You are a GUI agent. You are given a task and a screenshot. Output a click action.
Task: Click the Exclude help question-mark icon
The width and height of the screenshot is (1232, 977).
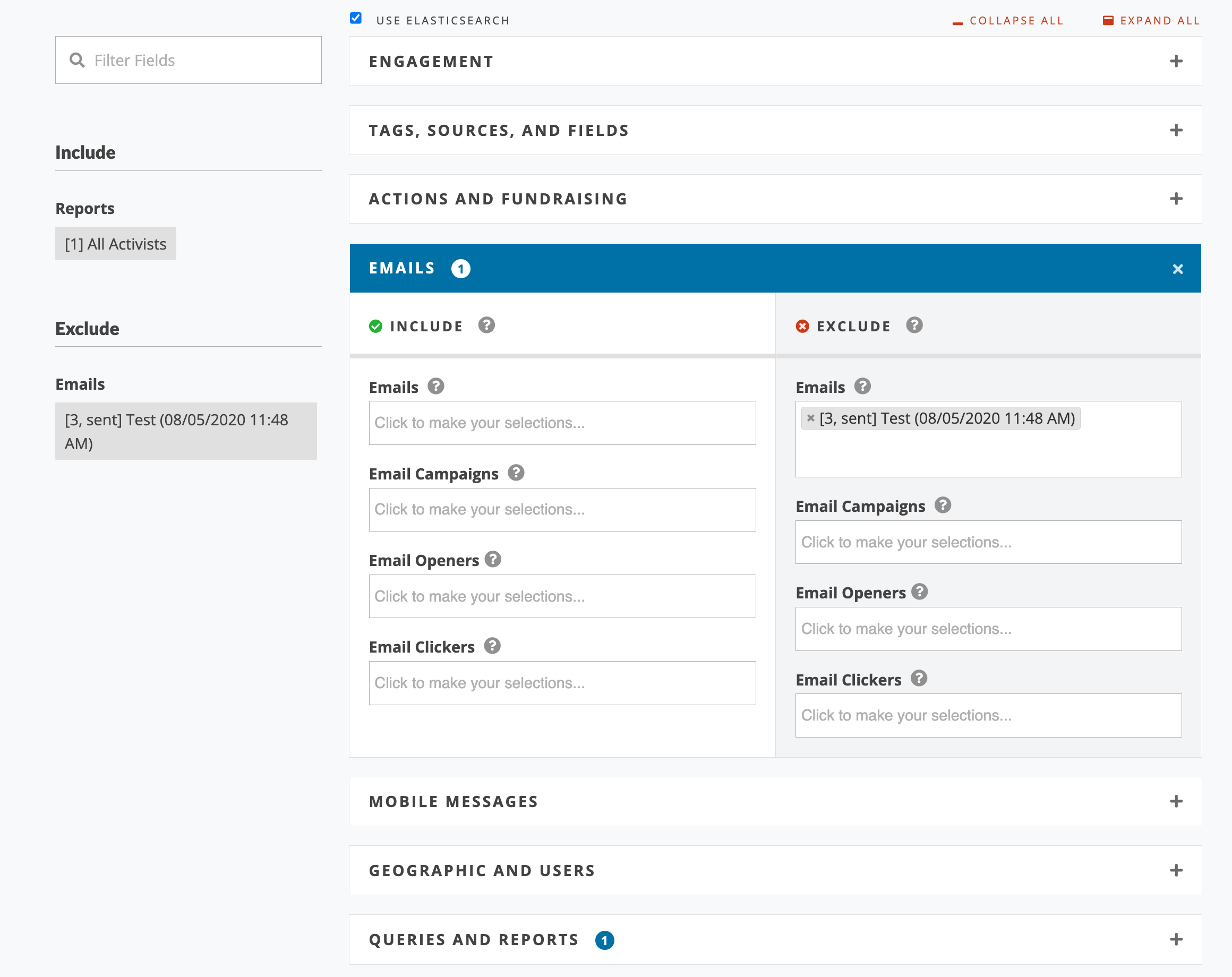(914, 325)
